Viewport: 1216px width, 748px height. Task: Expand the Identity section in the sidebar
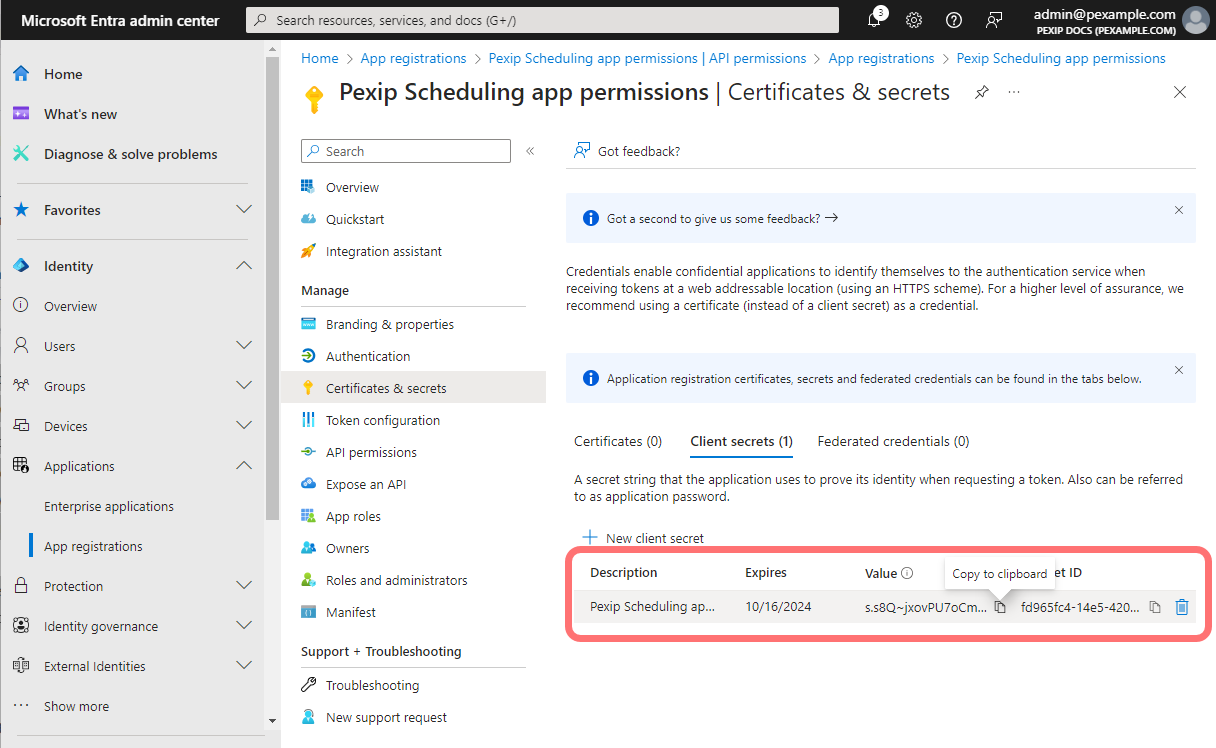[x=244, y=265]
